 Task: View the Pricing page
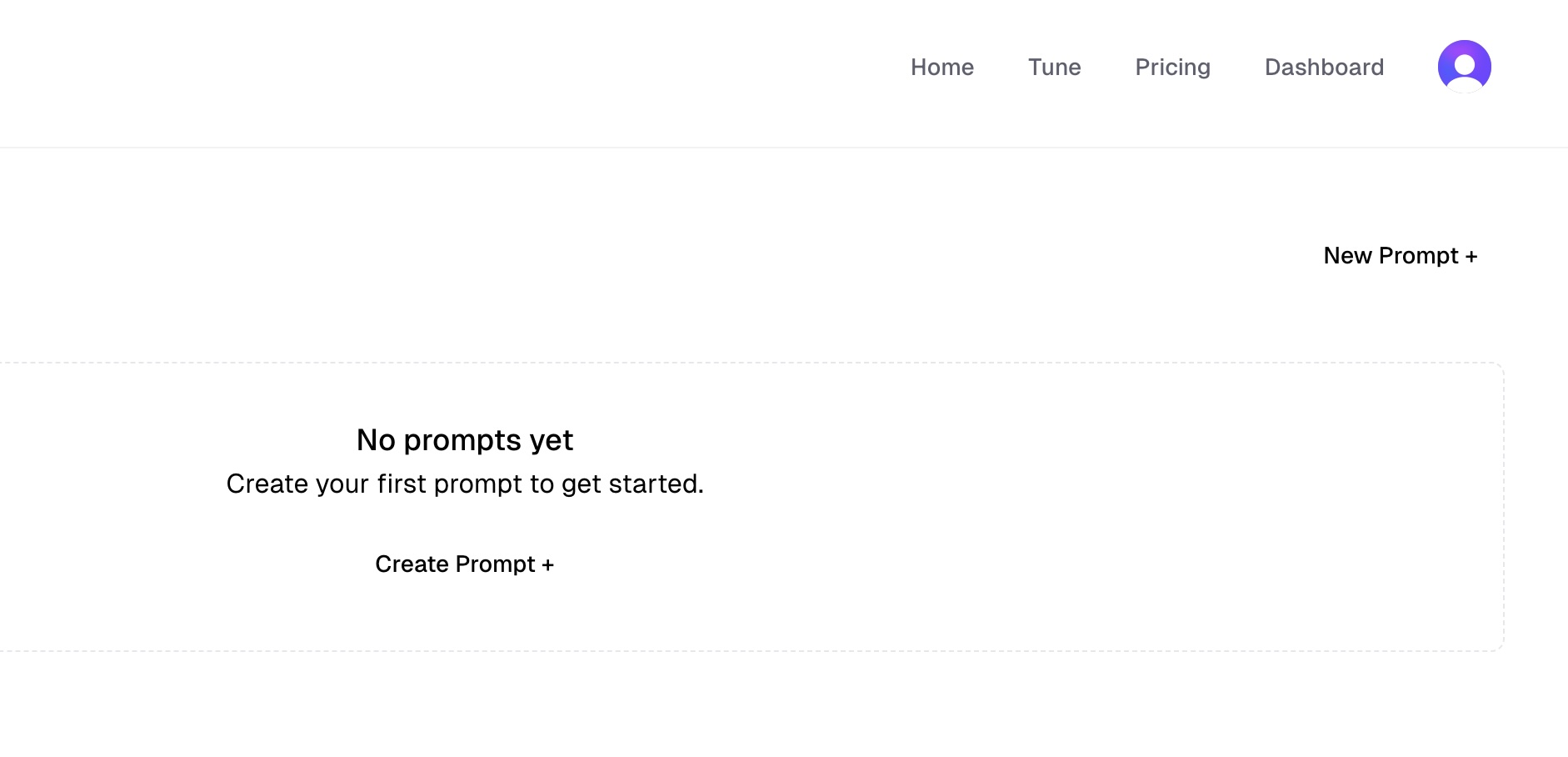point(1172,68)
